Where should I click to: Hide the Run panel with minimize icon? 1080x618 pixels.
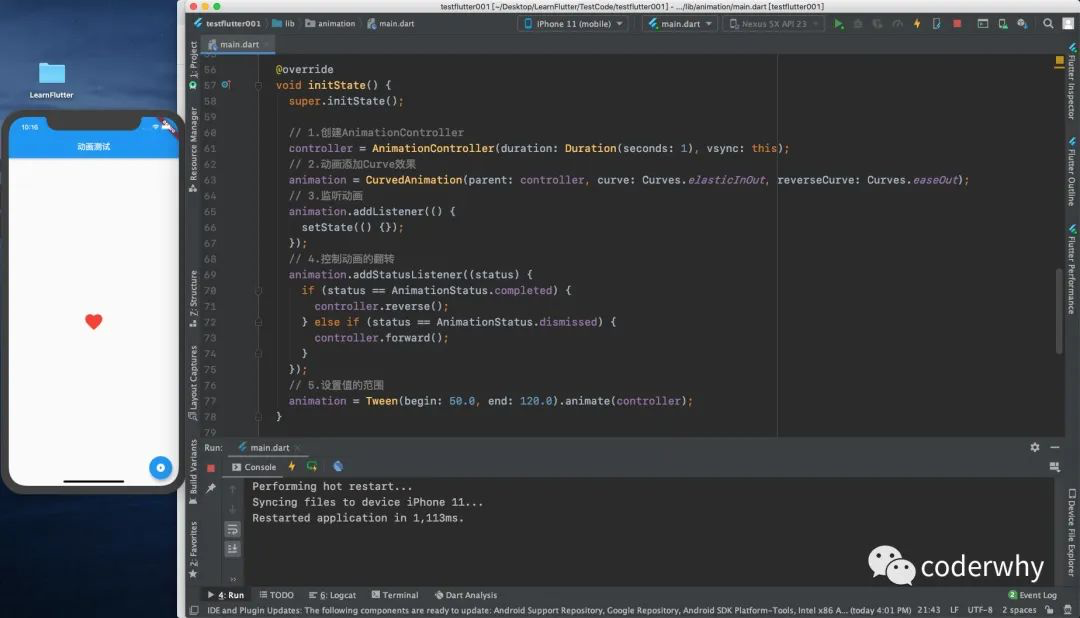point(1055,447)
